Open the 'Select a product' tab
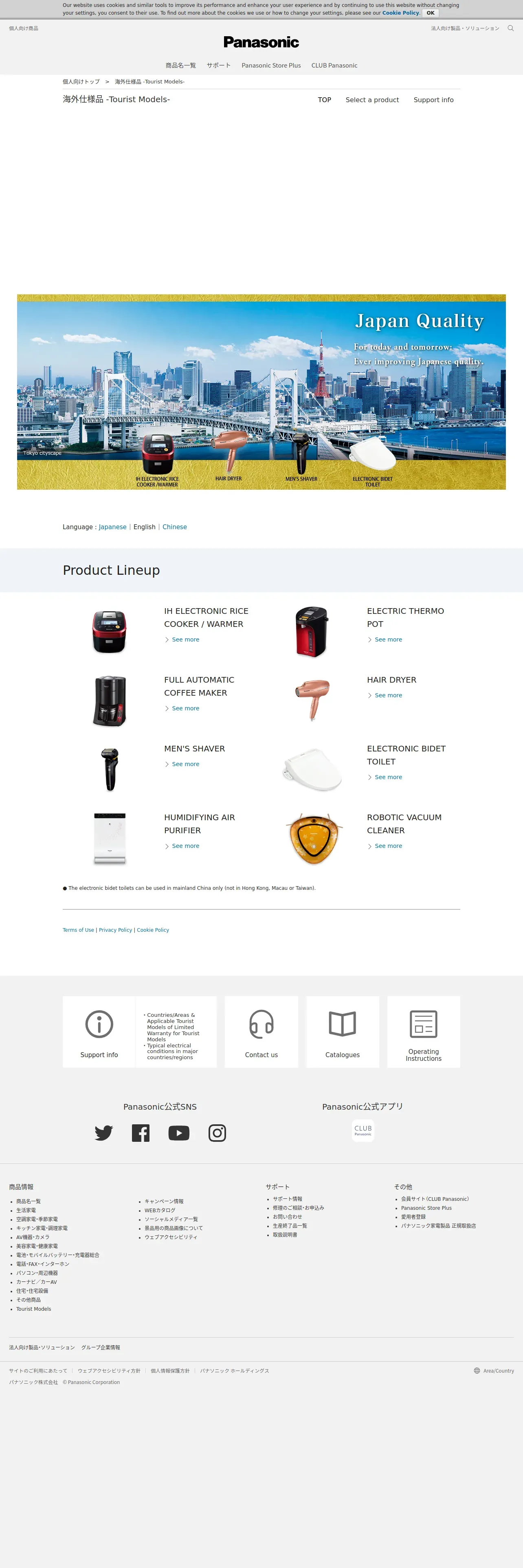The width and height of the screenshot is (523, 1568). pos(372,100)
